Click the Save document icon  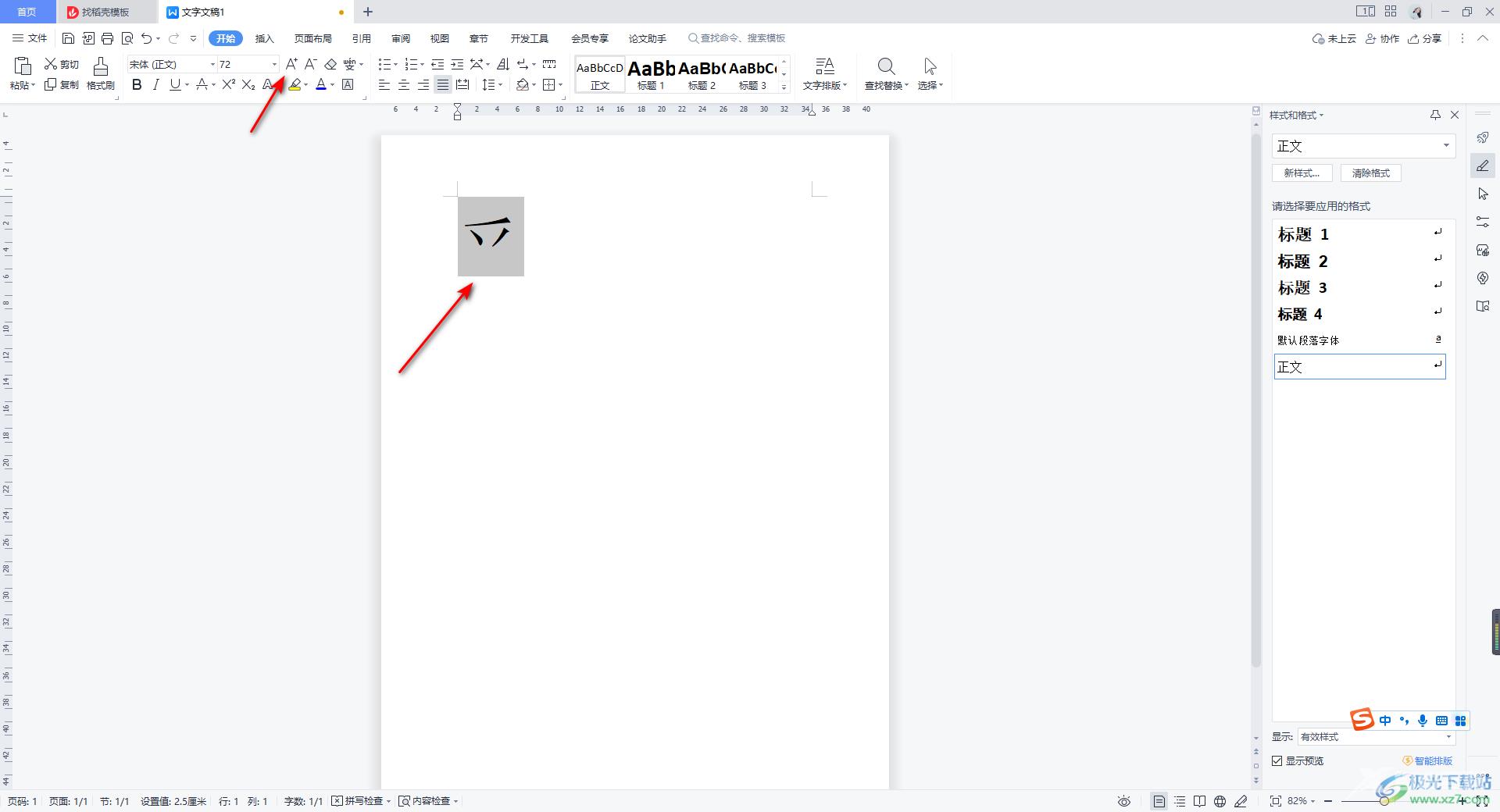click(x=68, y=38)
